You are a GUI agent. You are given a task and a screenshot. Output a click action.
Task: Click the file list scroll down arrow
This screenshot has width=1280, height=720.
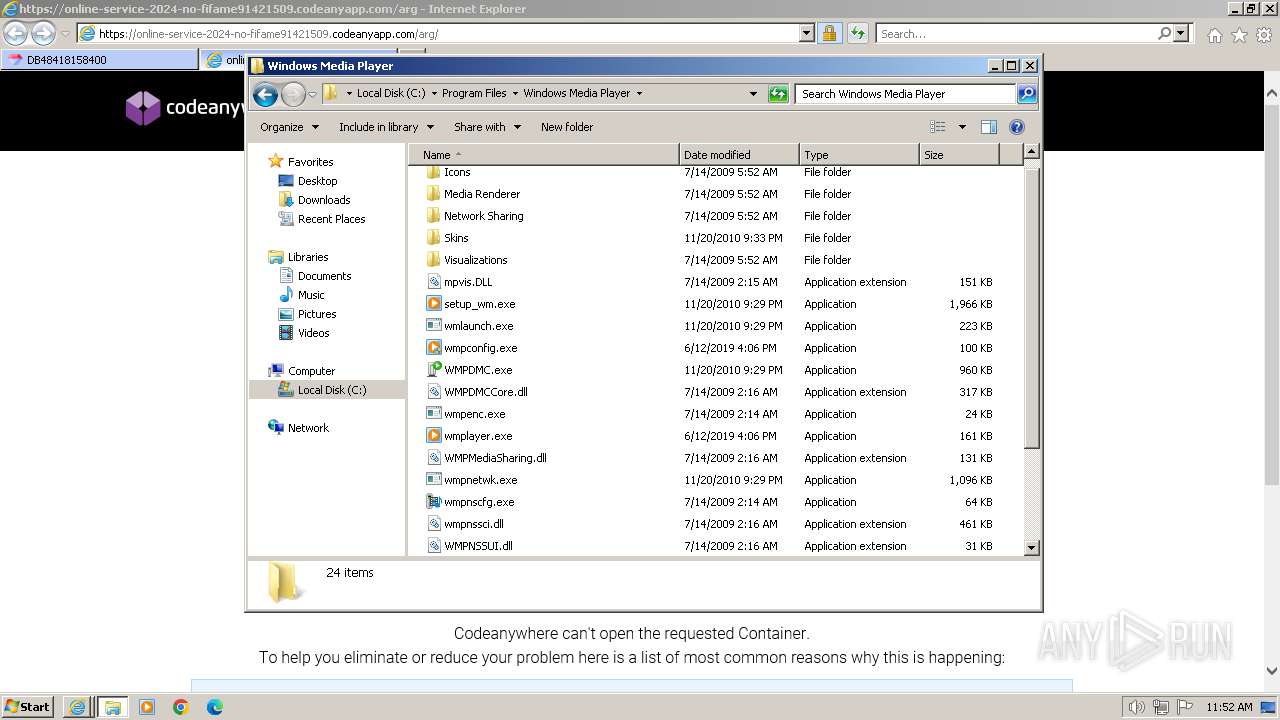click(x=1032, y=548)
